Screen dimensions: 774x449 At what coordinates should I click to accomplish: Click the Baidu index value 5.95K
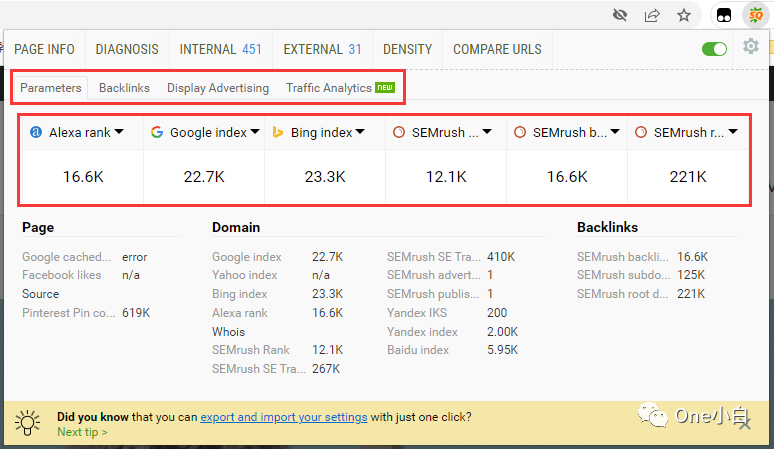503,350
